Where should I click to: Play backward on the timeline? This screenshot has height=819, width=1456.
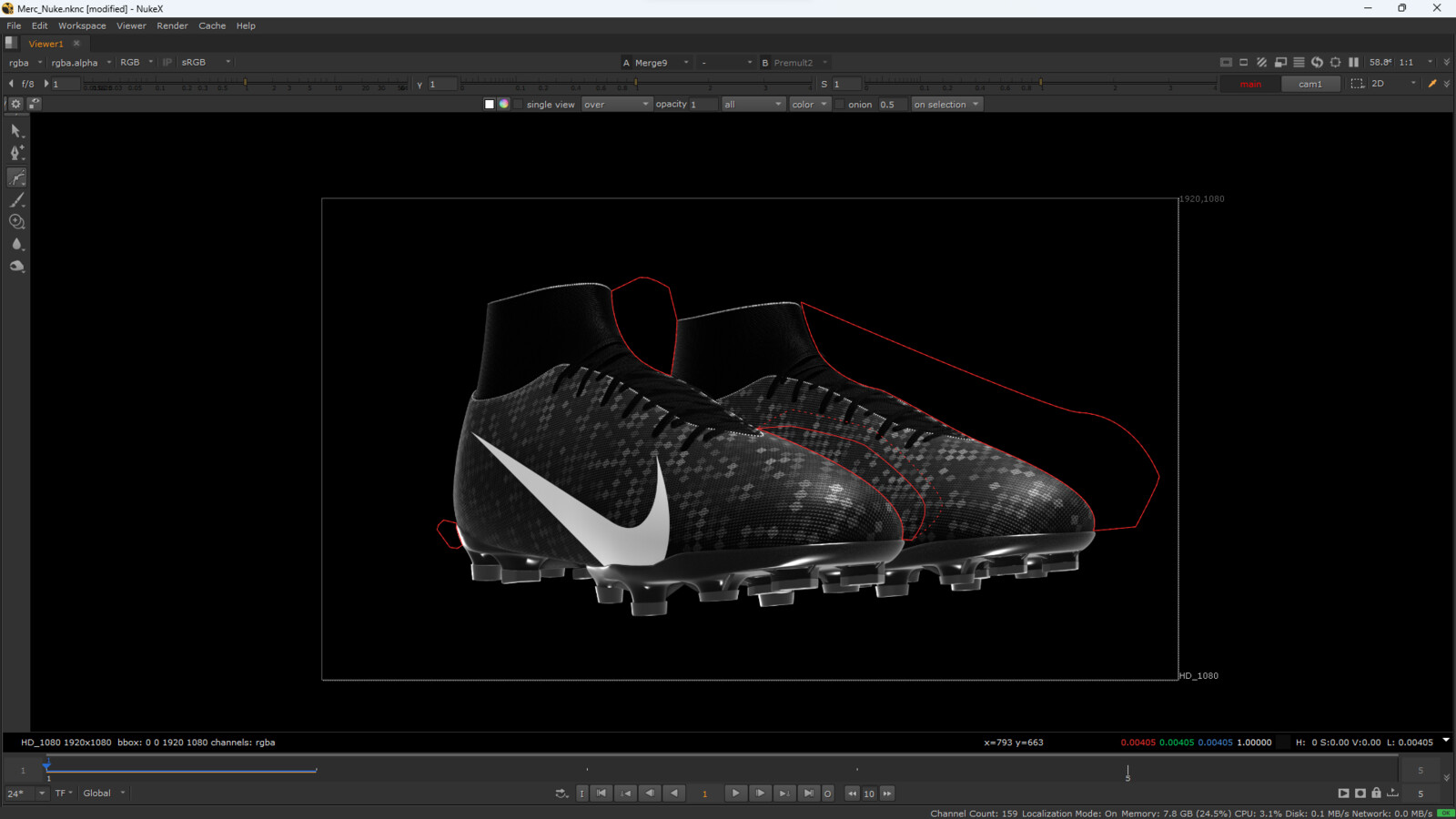coord(674,794)
